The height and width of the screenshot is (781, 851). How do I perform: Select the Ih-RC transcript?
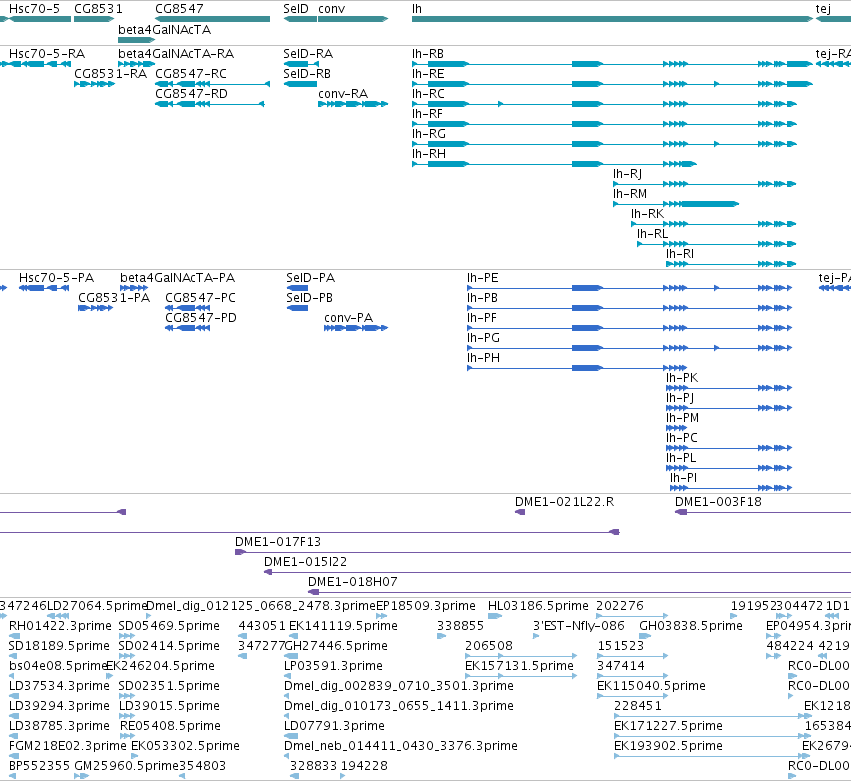(604, 104)
